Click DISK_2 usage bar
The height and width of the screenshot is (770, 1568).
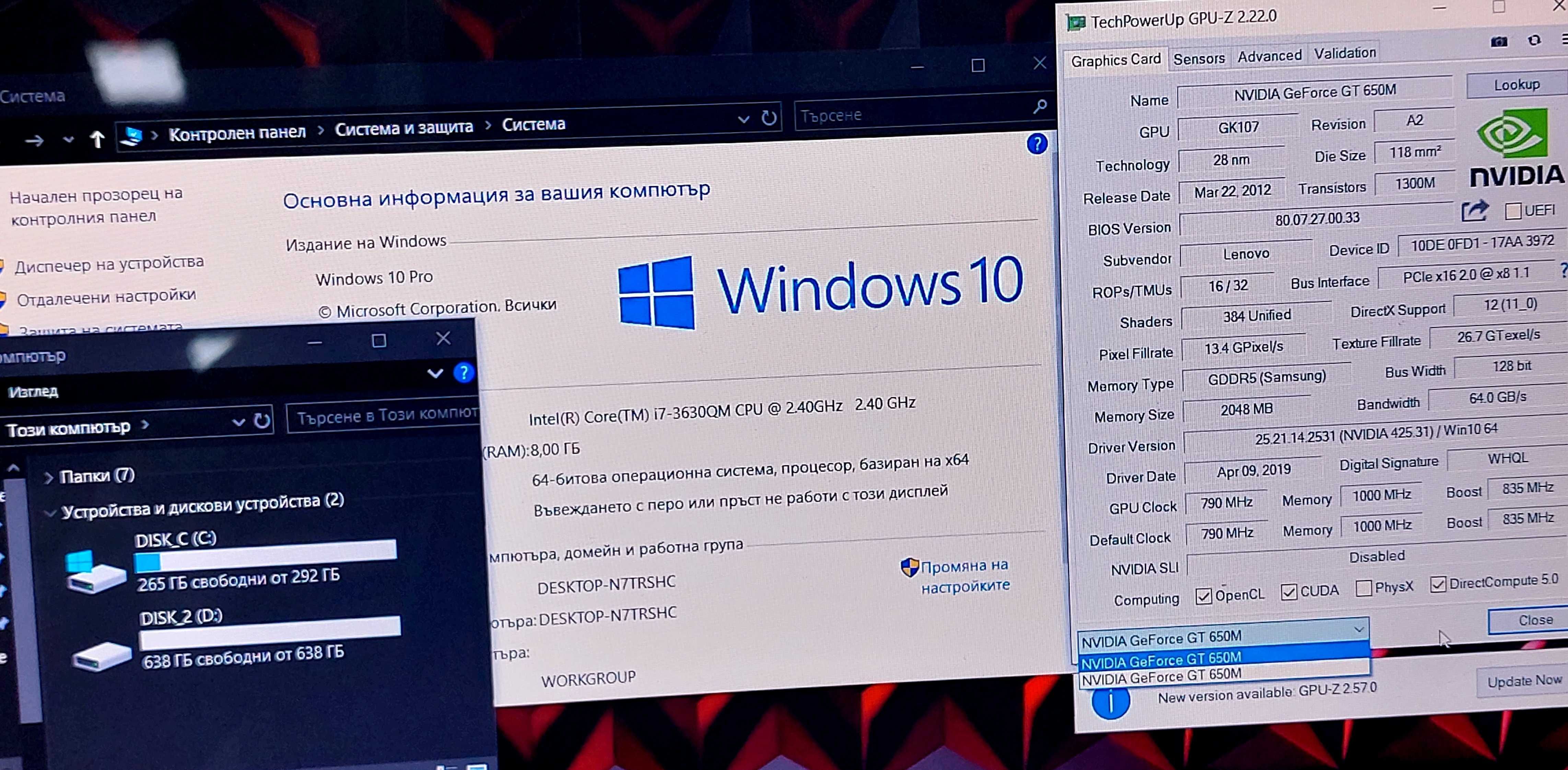270,634
